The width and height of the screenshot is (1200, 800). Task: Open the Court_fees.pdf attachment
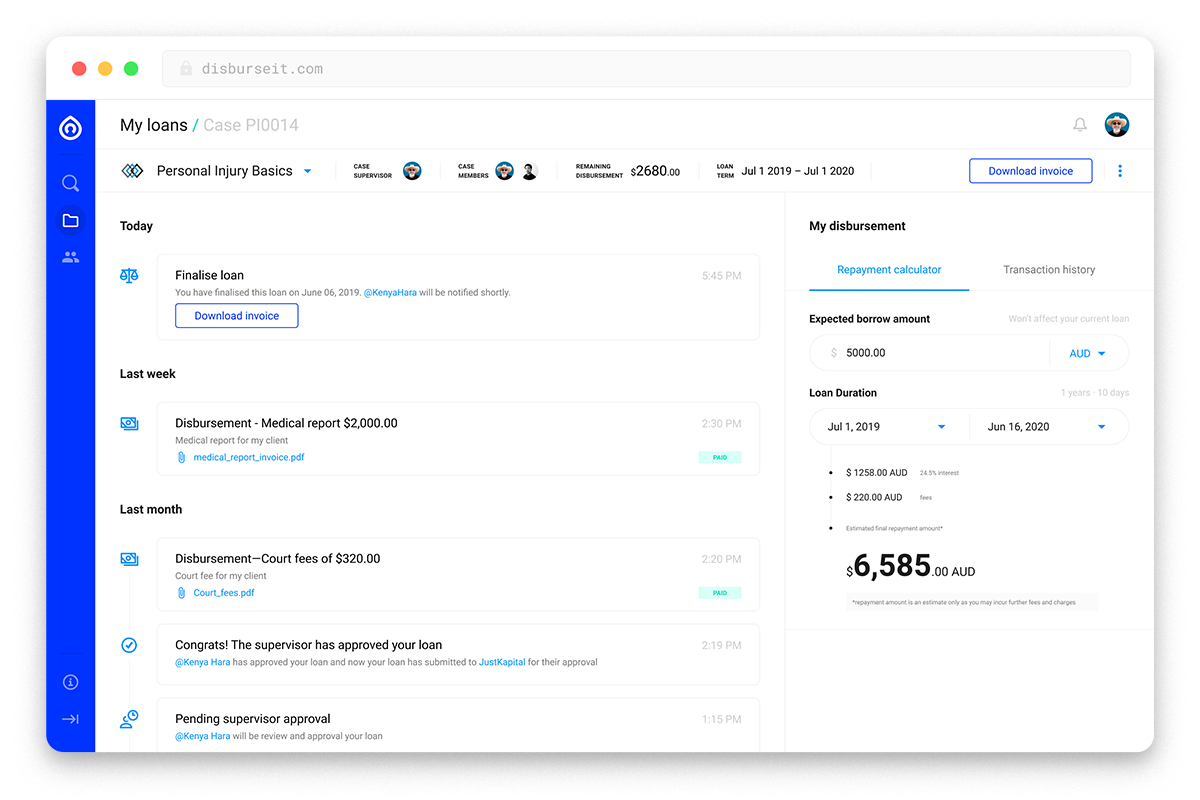[224, 593]
